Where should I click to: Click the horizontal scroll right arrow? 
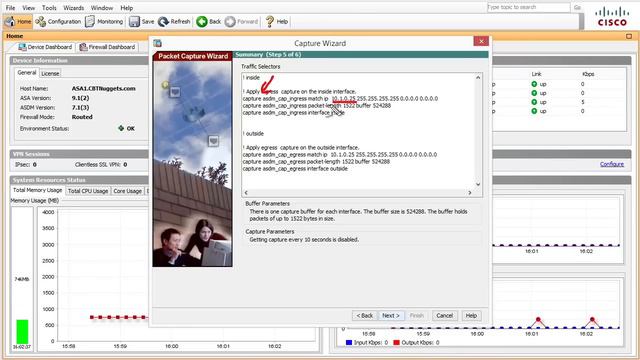click(470, 193)
